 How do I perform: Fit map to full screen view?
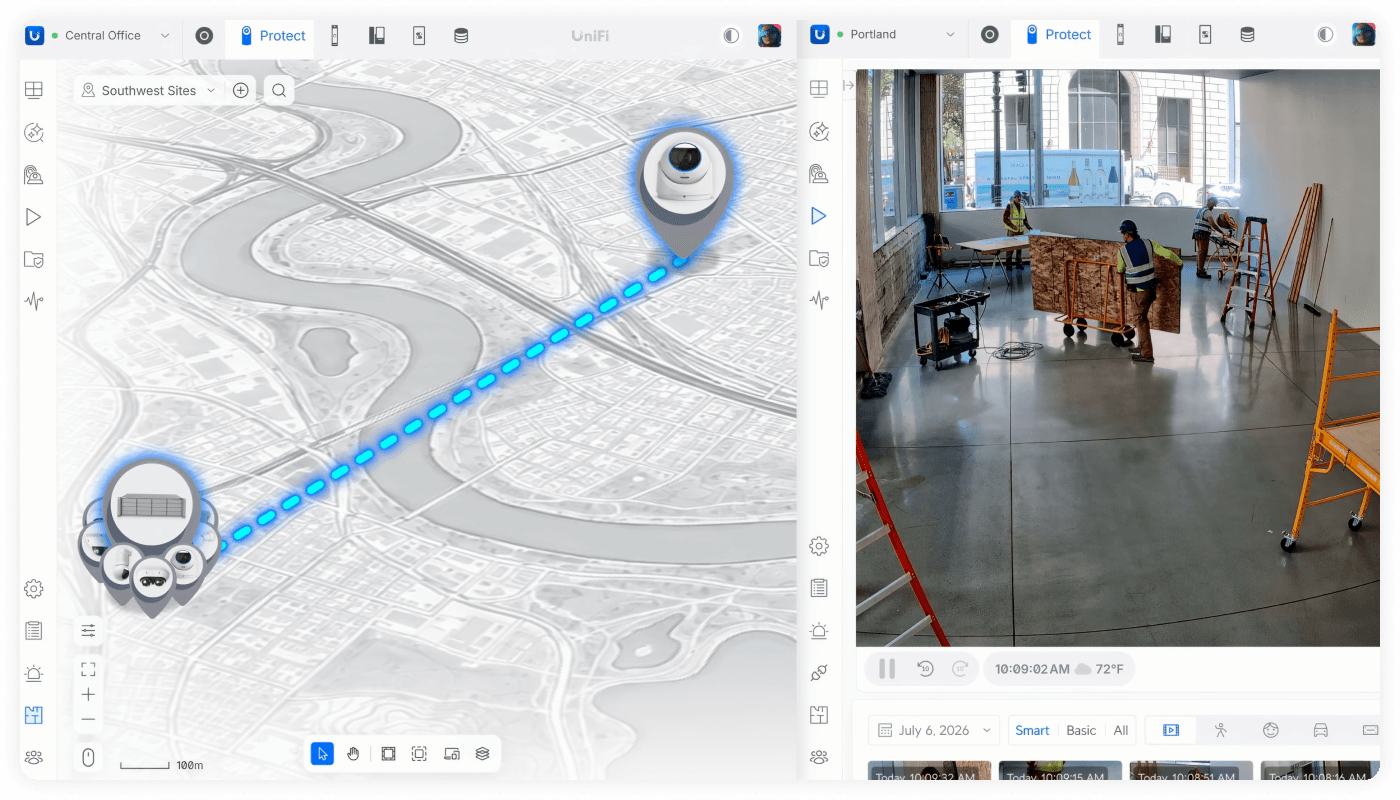(x=88, y=669)
